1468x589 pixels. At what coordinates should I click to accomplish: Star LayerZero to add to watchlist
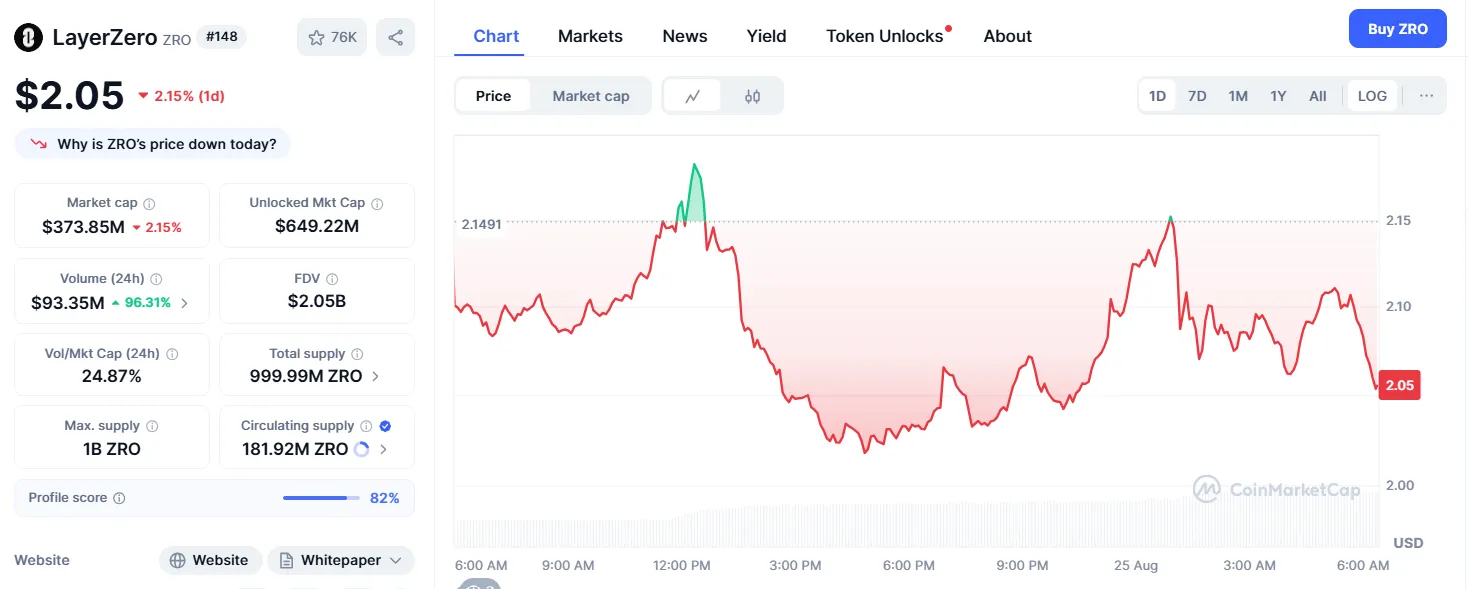pyautogui.click(x=332, y=38)
